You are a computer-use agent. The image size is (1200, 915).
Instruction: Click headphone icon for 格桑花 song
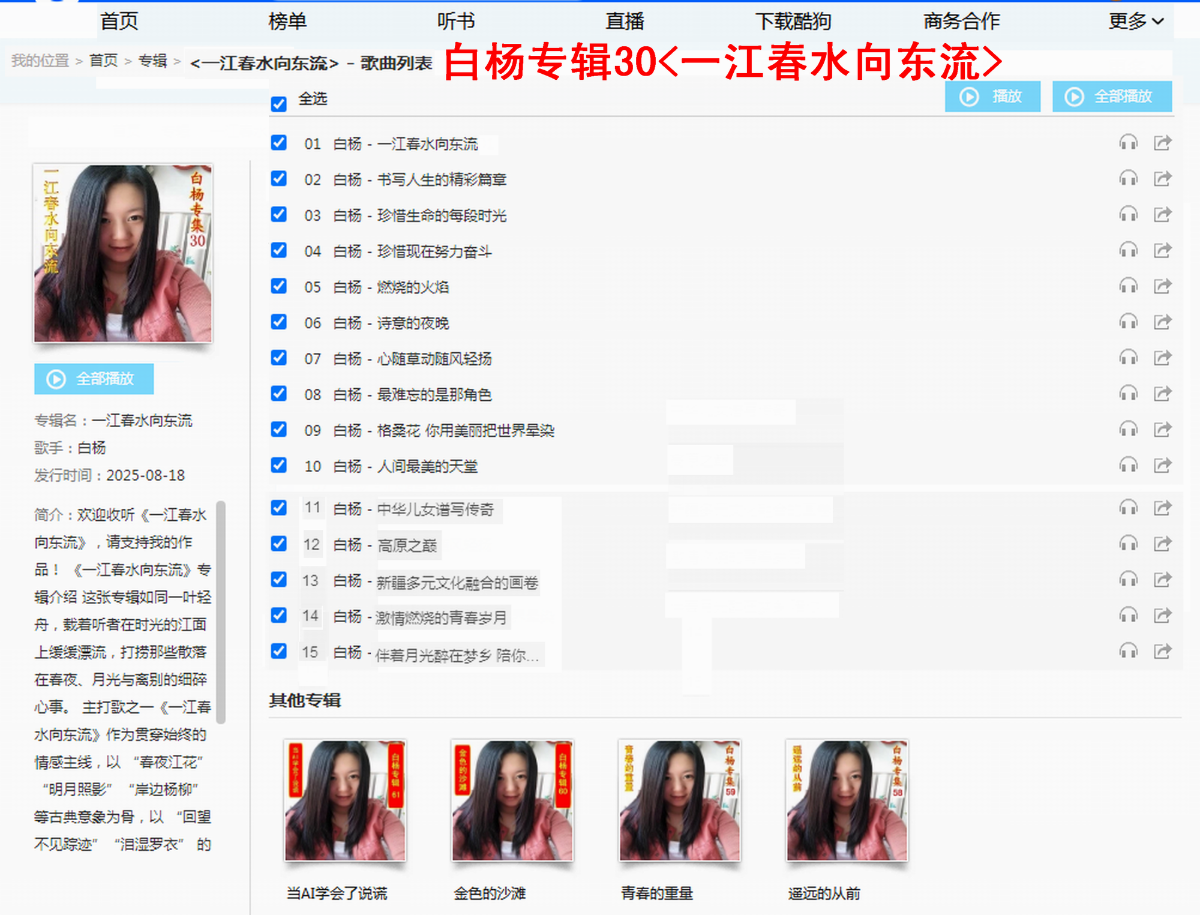[1129, 430]
